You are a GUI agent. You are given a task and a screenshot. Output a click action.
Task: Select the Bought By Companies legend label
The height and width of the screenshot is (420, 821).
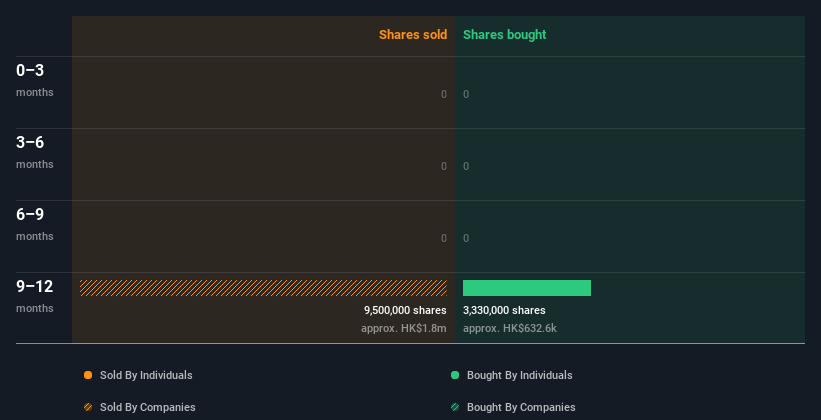(x=521, y=407)
